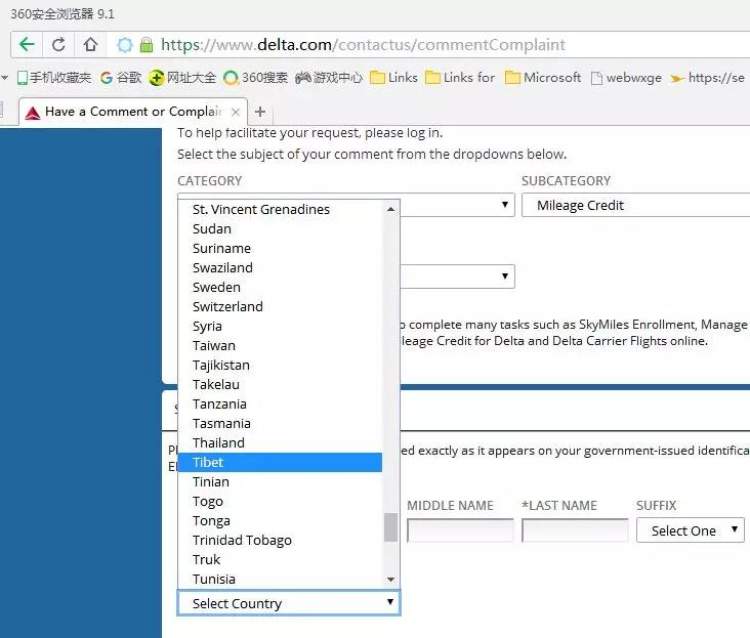Reload the page with the refresh icon
This screenshot has width=750, height=638.
tap(59, 45)
